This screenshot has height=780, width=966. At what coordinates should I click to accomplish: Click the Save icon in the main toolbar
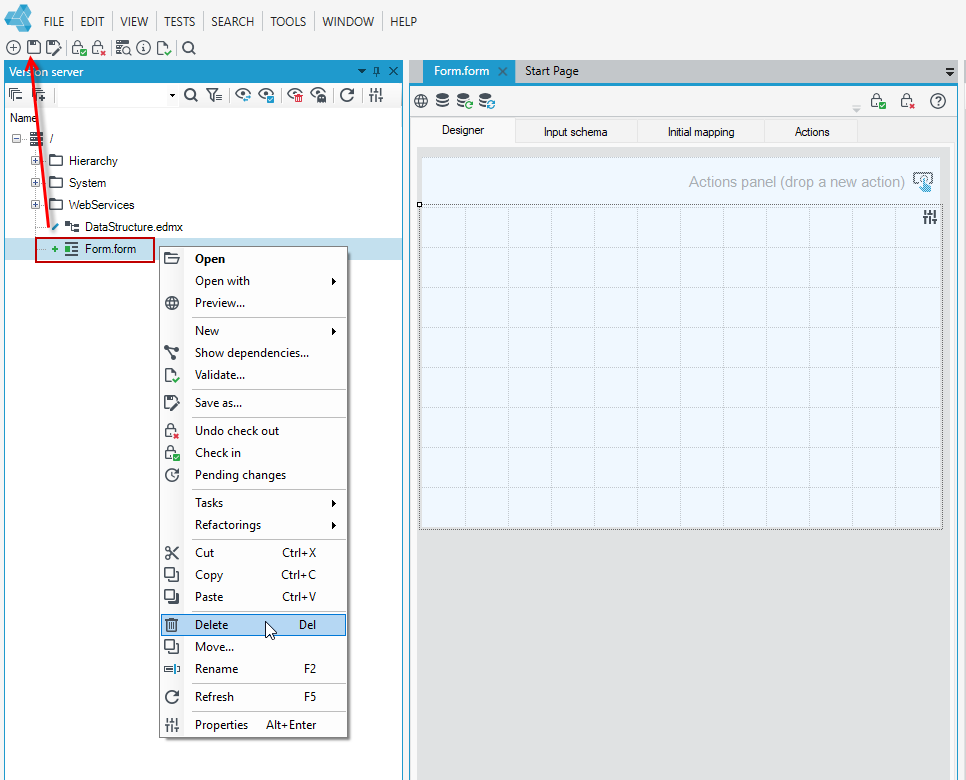pyautogui.click(x=33, y=47)
